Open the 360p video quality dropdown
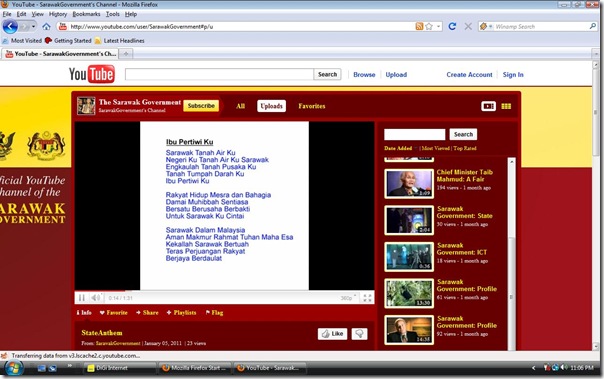604x379 pixels. point(348,298)
